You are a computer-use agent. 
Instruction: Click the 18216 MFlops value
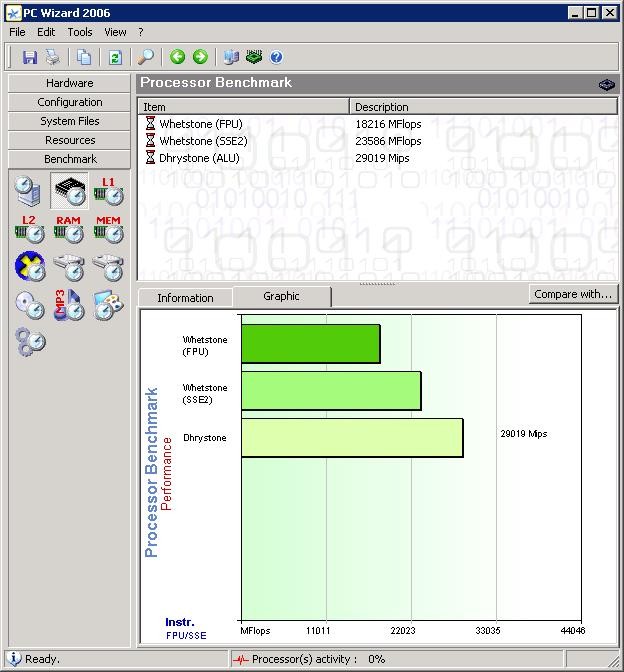coord(388,124)
